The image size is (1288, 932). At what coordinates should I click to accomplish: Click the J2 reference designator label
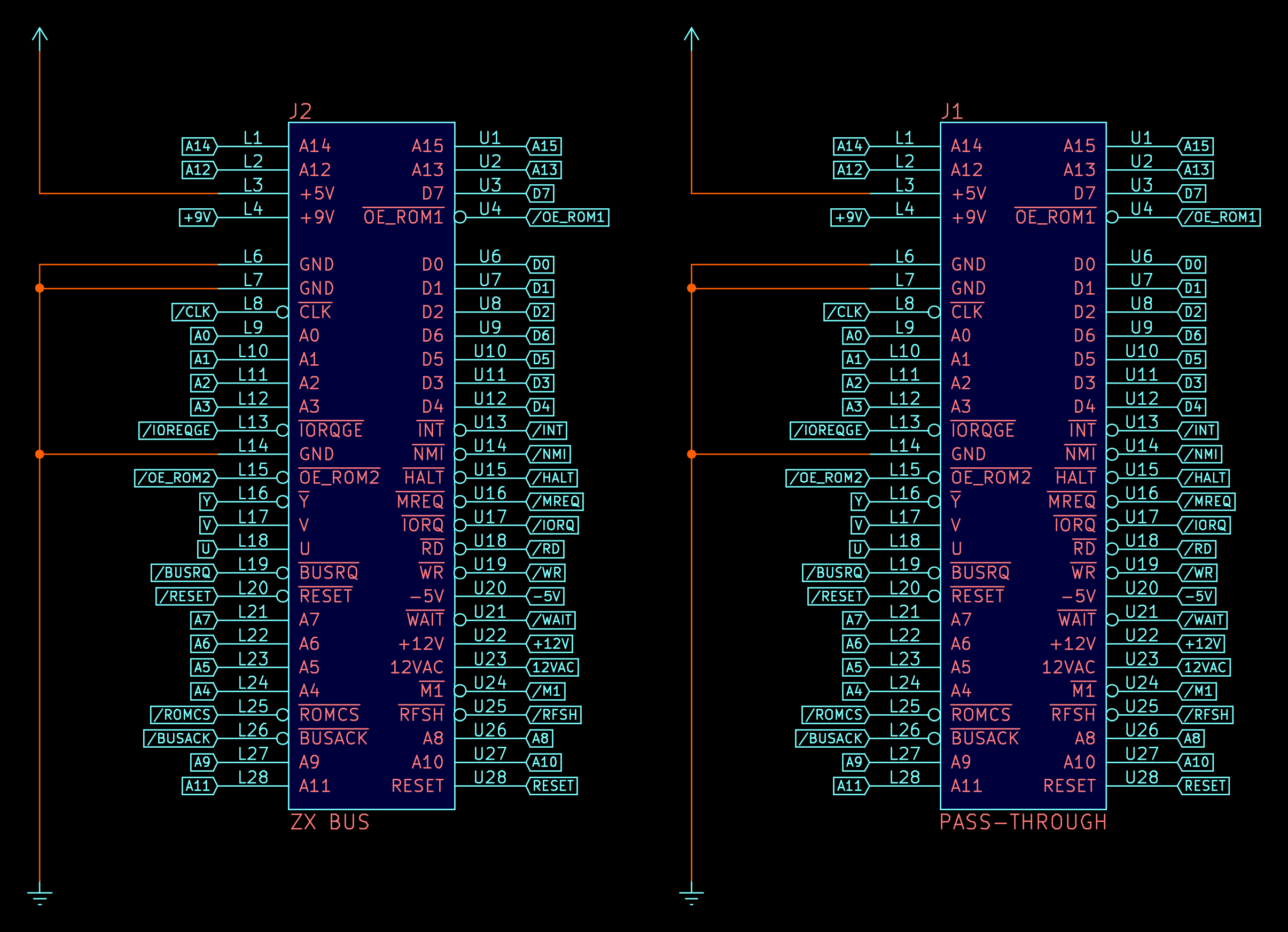click(300, 111)
